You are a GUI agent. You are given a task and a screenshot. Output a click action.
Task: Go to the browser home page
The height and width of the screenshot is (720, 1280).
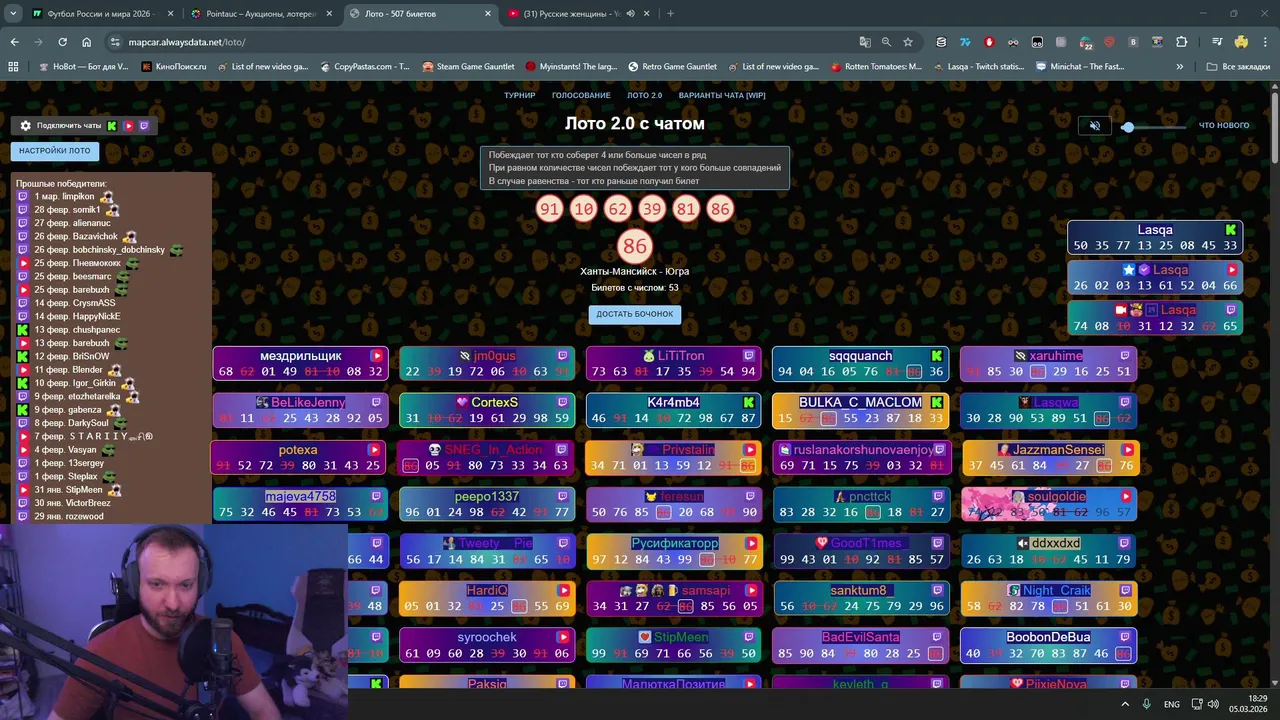tap(86, 42)
